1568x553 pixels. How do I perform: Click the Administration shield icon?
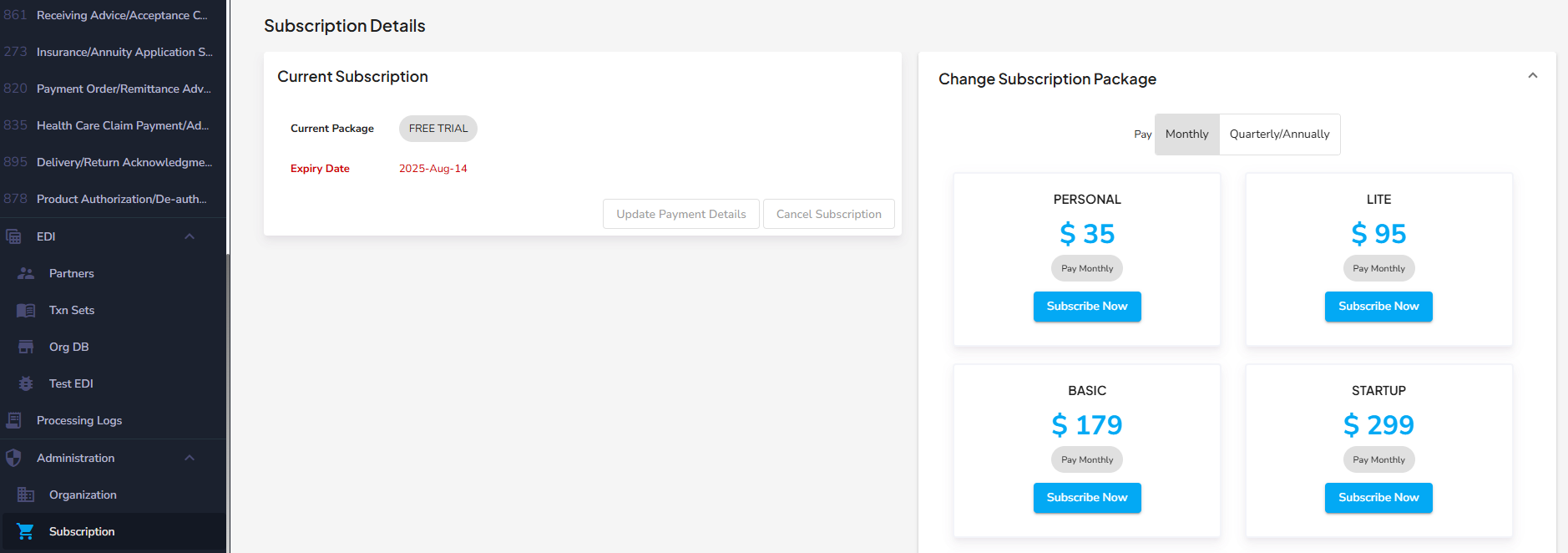[x=14, y=458]
